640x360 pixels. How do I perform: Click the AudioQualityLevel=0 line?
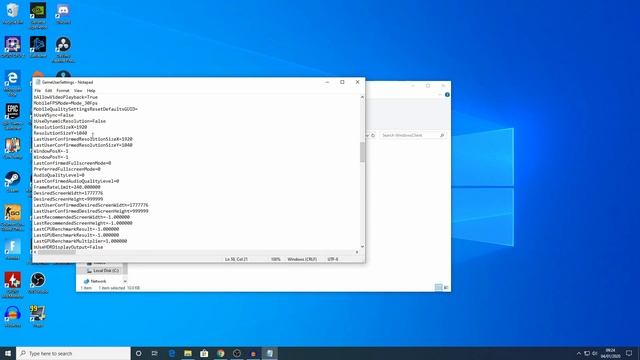[x=59, y=175]
